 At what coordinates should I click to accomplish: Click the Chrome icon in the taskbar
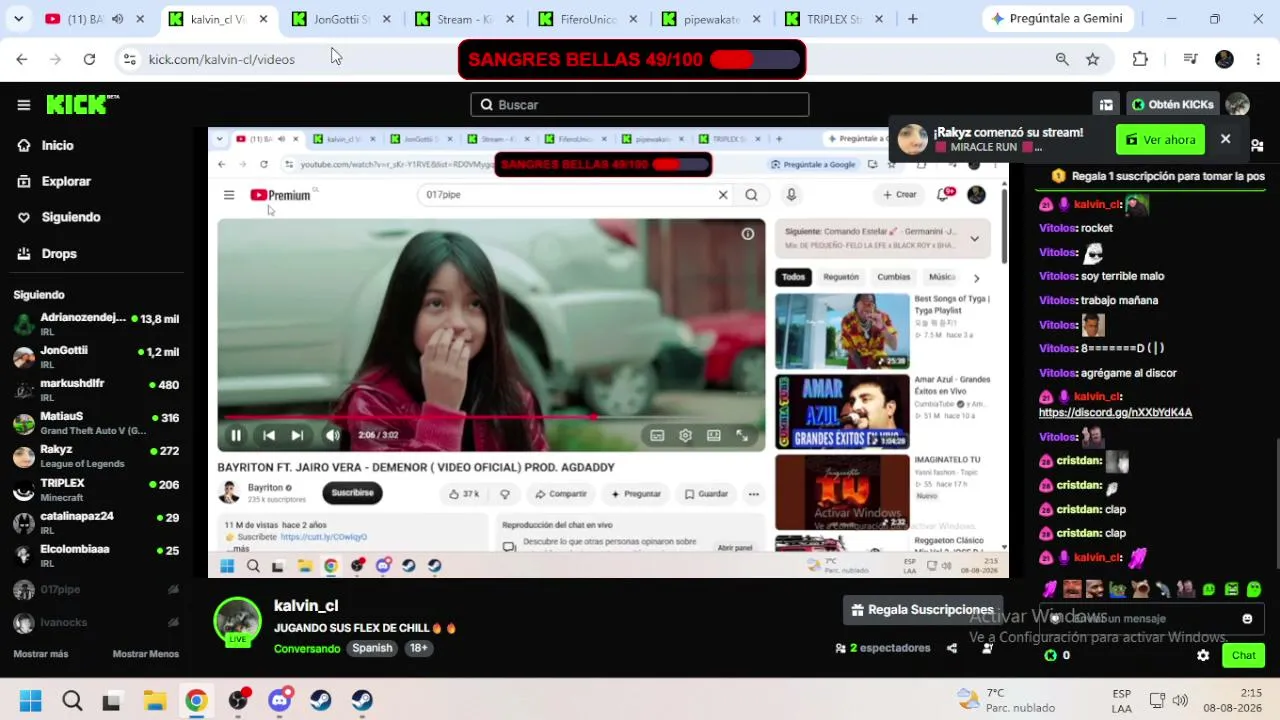pos(196,700)
